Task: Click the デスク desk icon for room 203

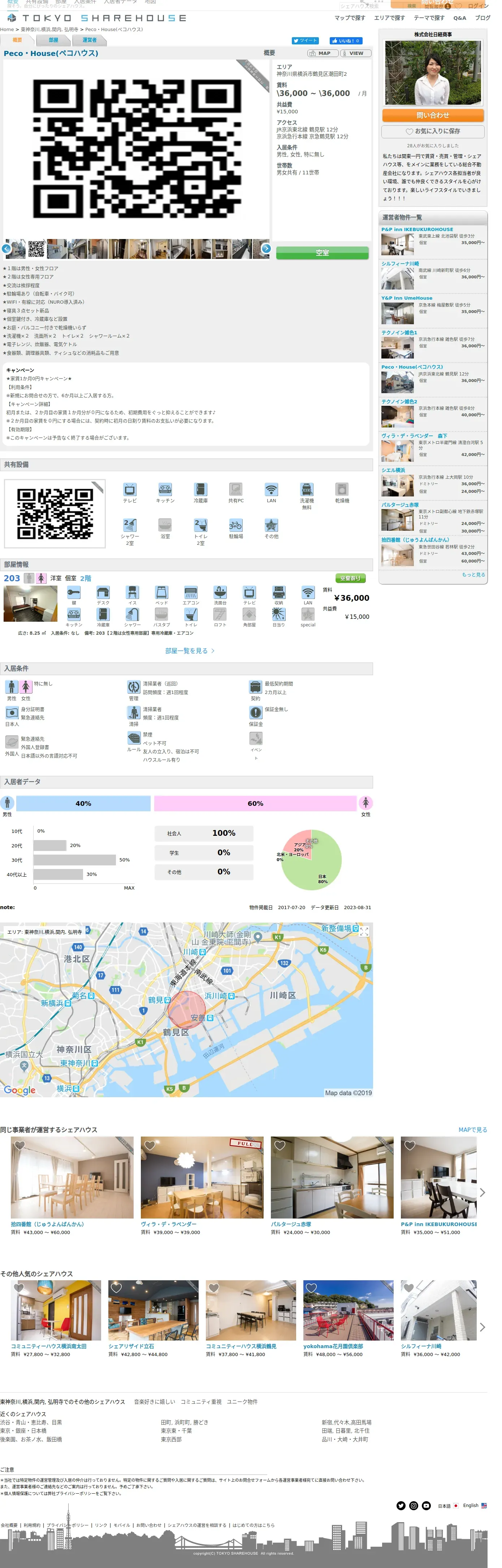Action: pos(103,592)
